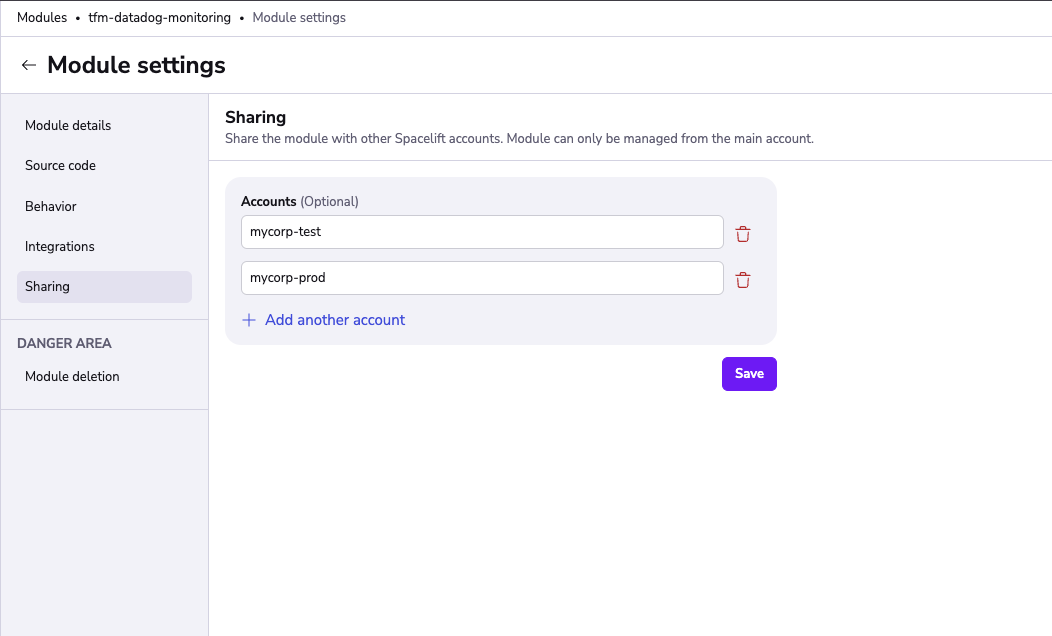
Task: Focus the mycorp-test account field
Action: pos(482,232)
